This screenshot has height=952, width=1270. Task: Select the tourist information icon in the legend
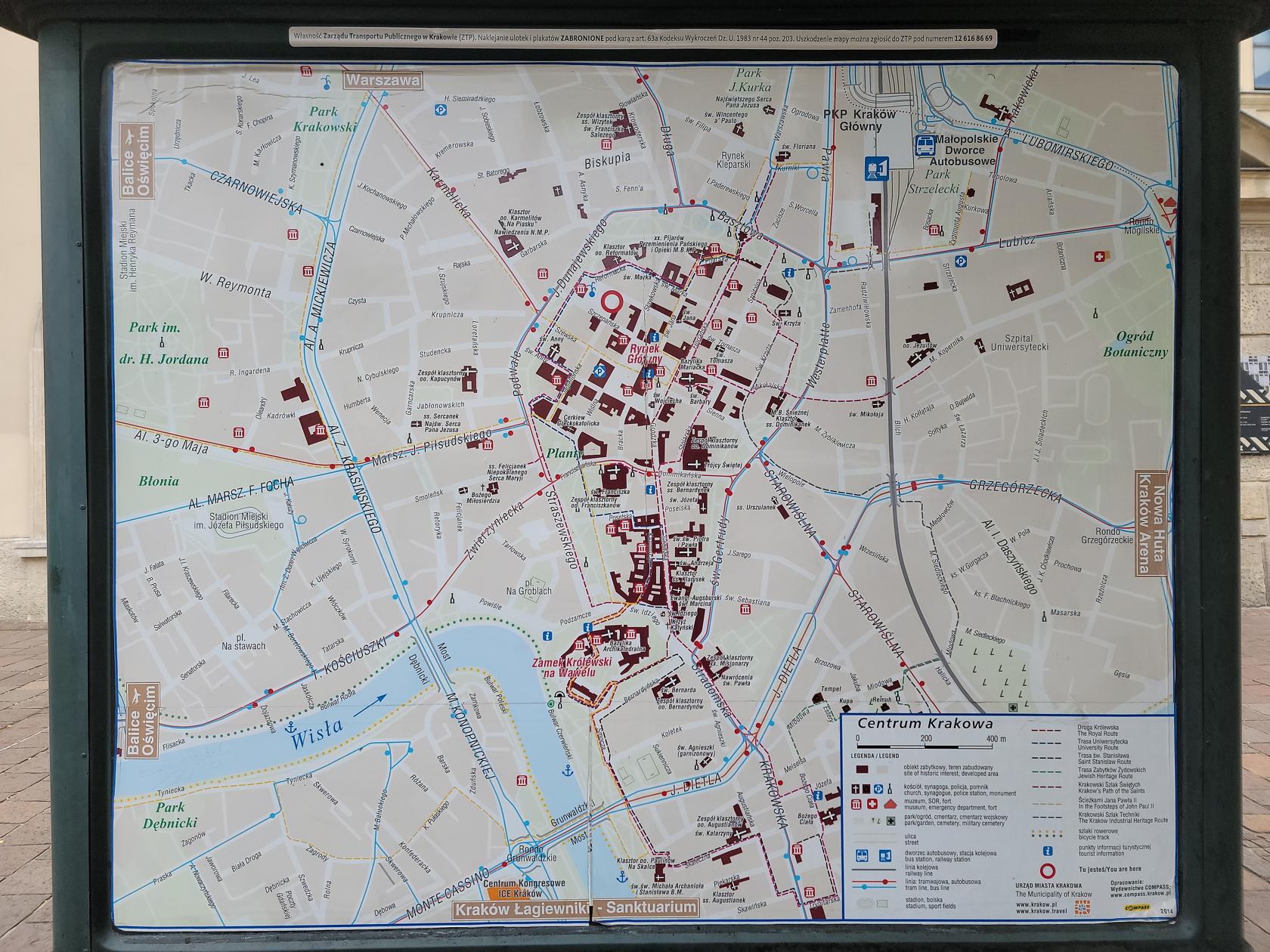1049,850
